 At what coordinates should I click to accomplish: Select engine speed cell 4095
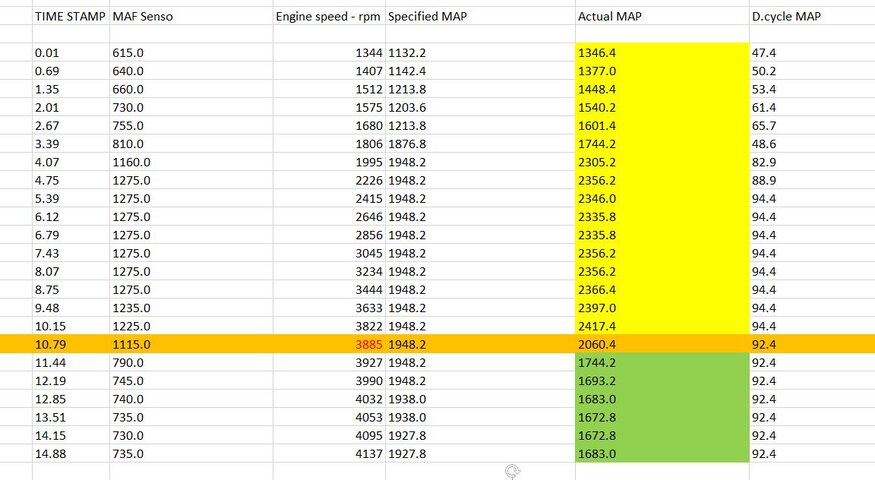coord(329,435)
